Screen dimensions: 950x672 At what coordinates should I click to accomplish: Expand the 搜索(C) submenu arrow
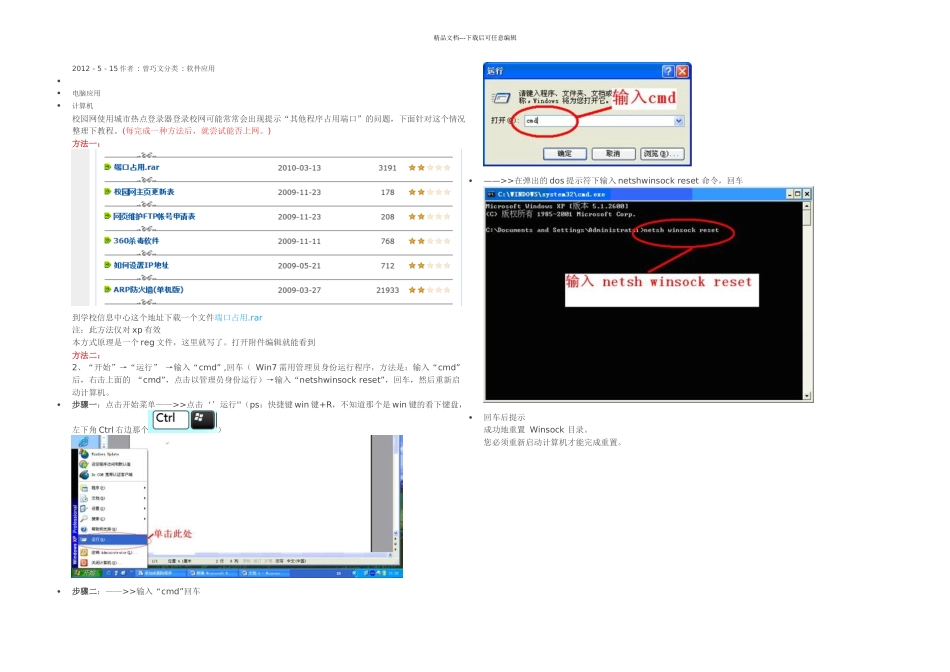tap(145, 519)
